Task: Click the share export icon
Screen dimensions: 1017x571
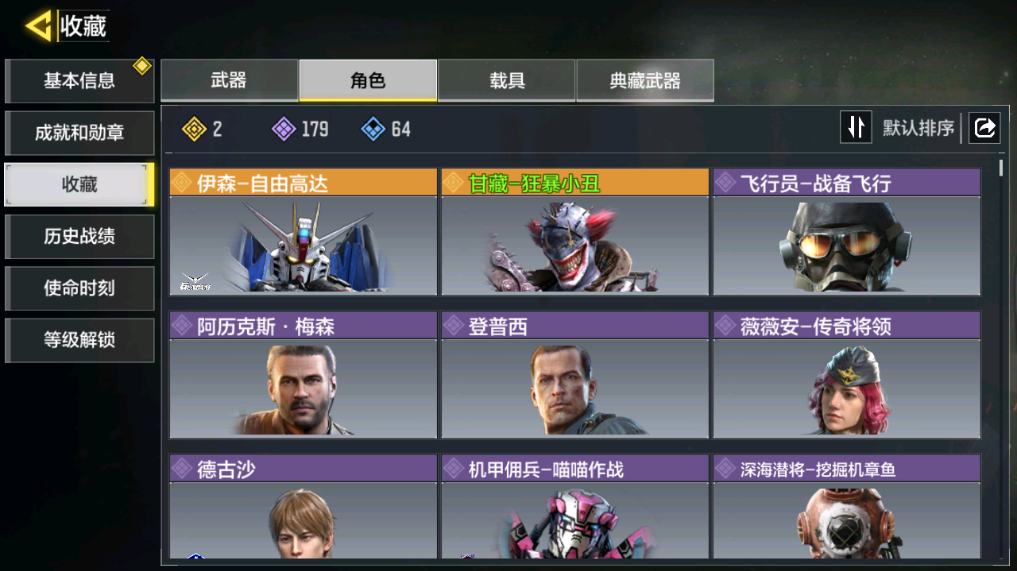Action: coord(984,127)
